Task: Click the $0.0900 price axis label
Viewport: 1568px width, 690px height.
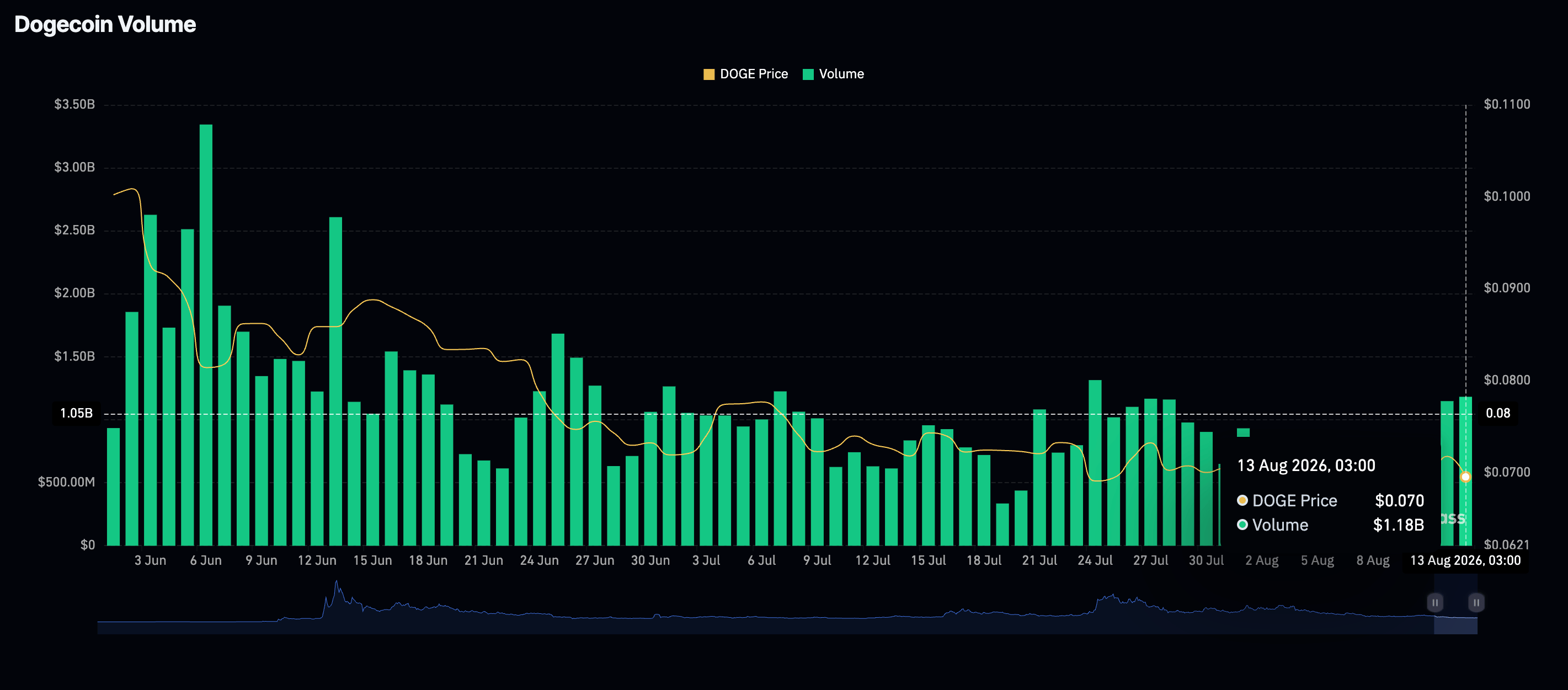Action: click(x=1507, y=288)
